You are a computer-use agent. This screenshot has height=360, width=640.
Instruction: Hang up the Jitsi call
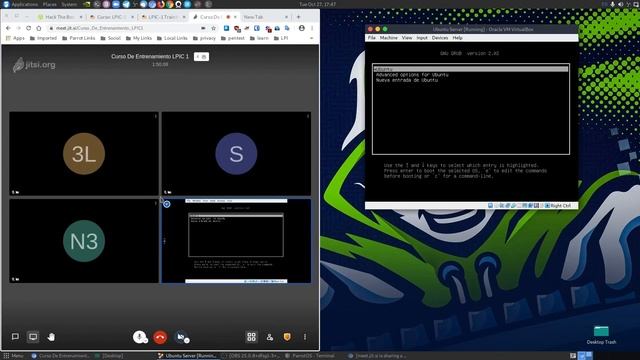[160, 337]
